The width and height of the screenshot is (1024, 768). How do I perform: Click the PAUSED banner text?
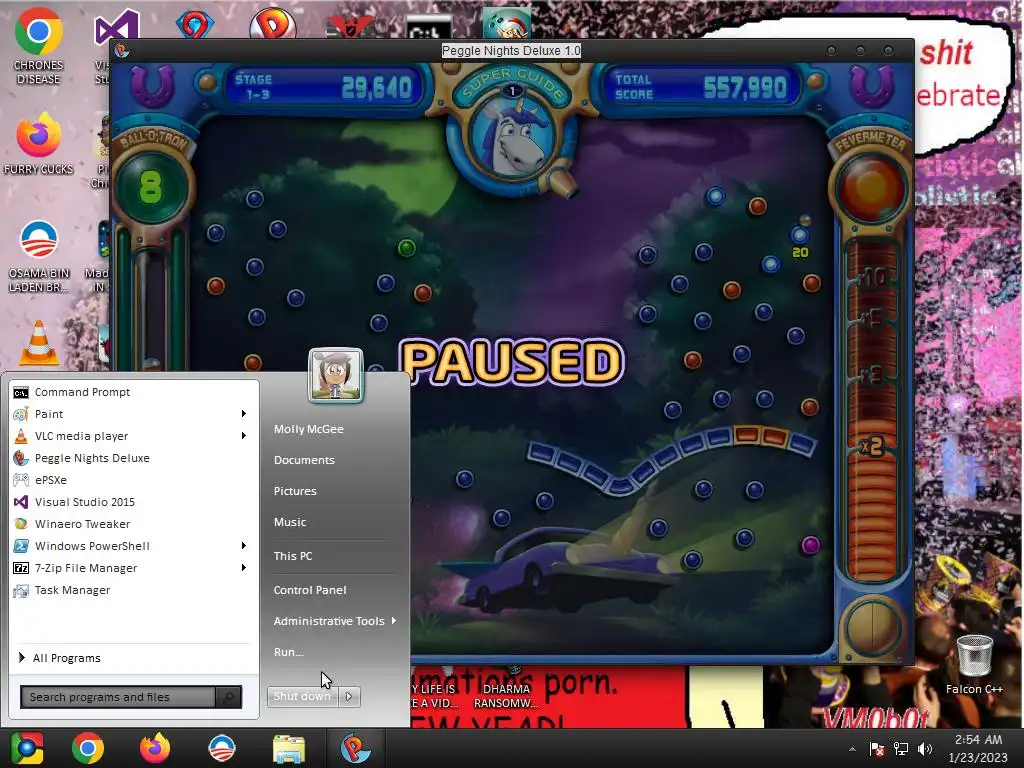point(511,361)
